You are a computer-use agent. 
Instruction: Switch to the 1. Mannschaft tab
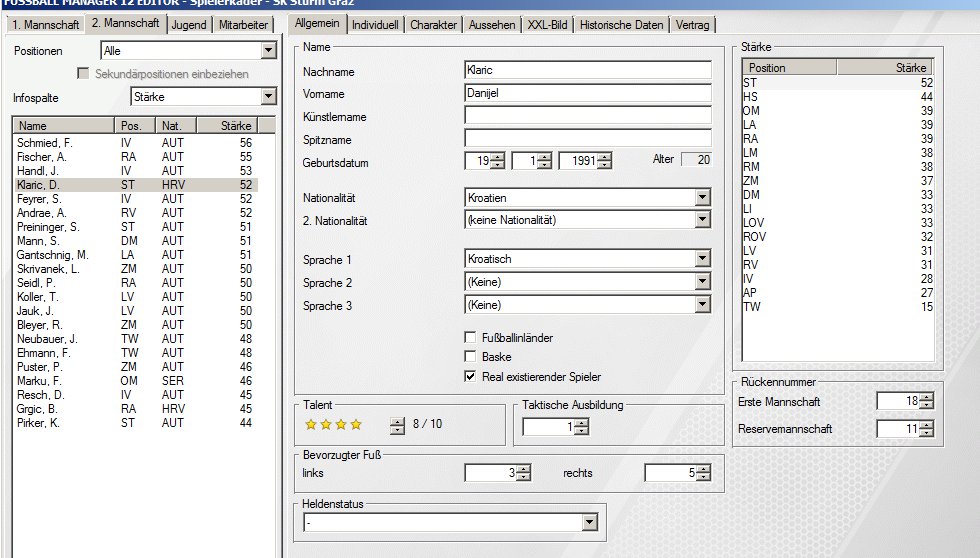click(x=46, y=25)
